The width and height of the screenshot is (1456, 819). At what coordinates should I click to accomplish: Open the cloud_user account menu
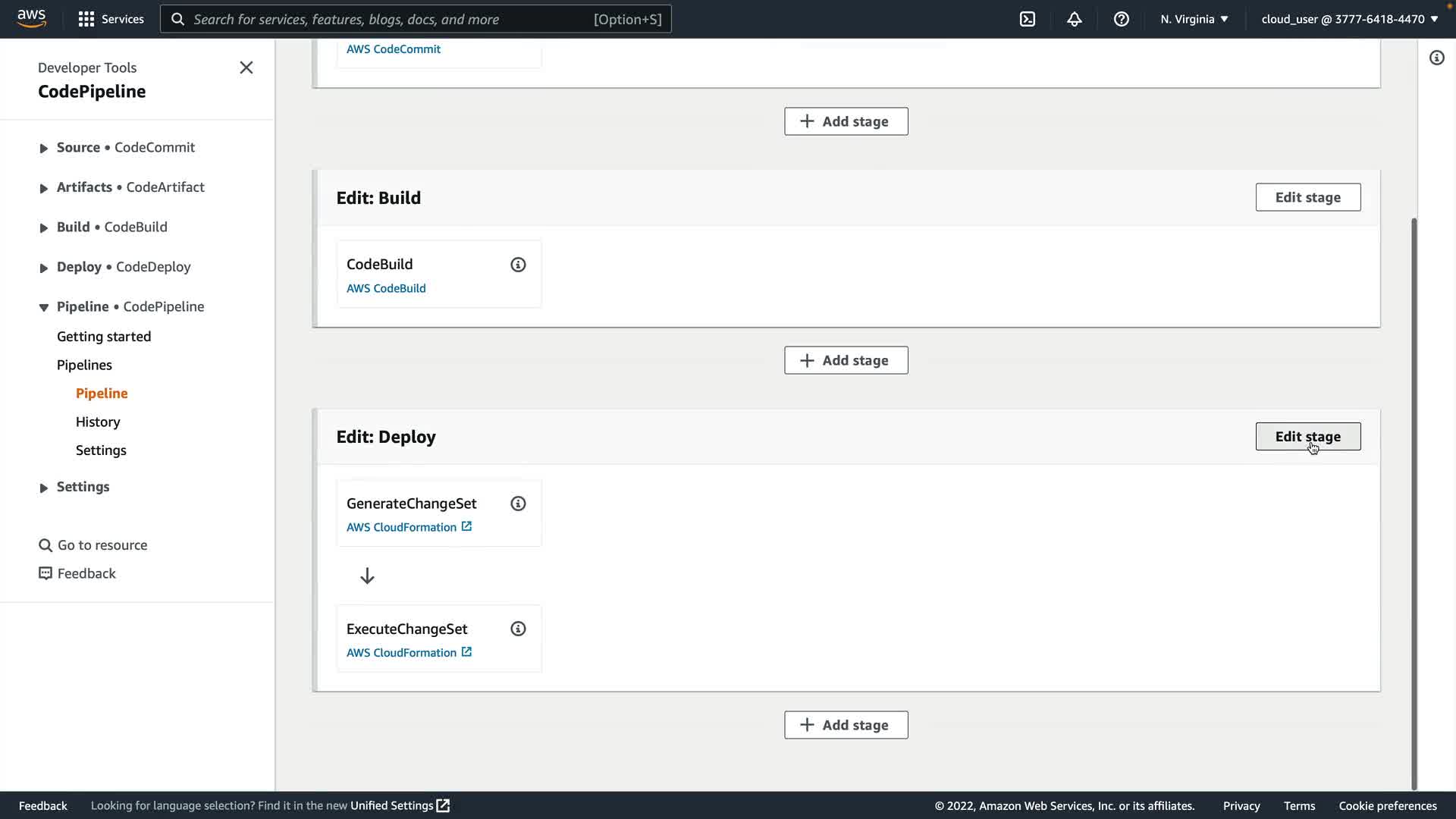(x=1350, y=19)
